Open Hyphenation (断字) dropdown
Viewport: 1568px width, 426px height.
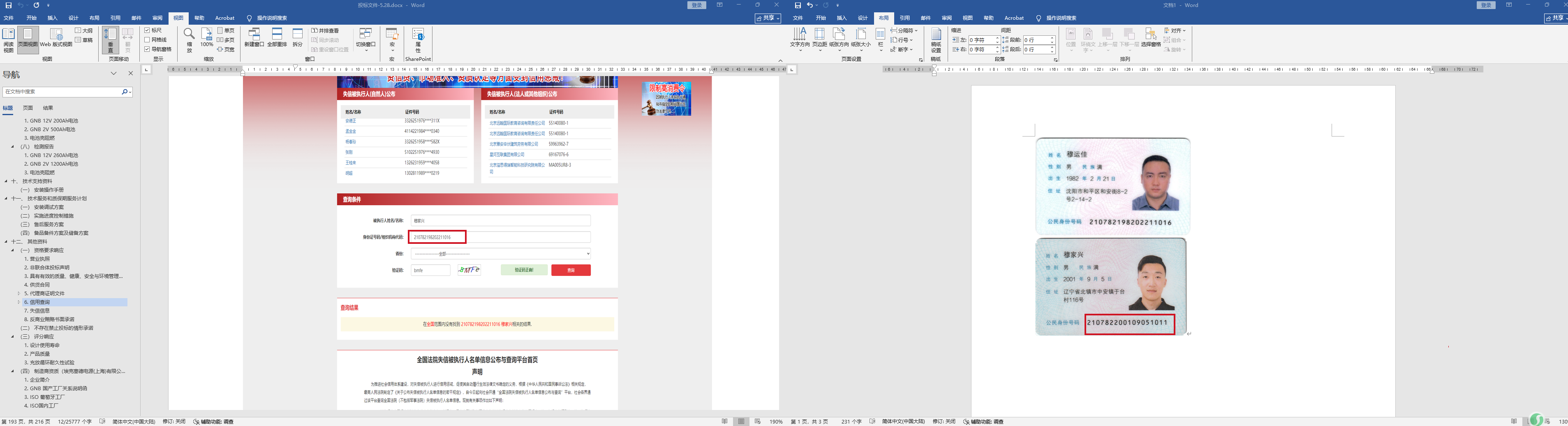[x=902, y=50]
